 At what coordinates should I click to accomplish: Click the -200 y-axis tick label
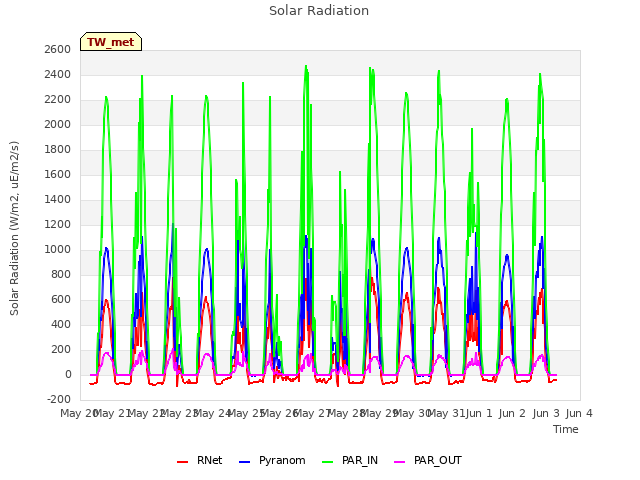tap(59, 399)
